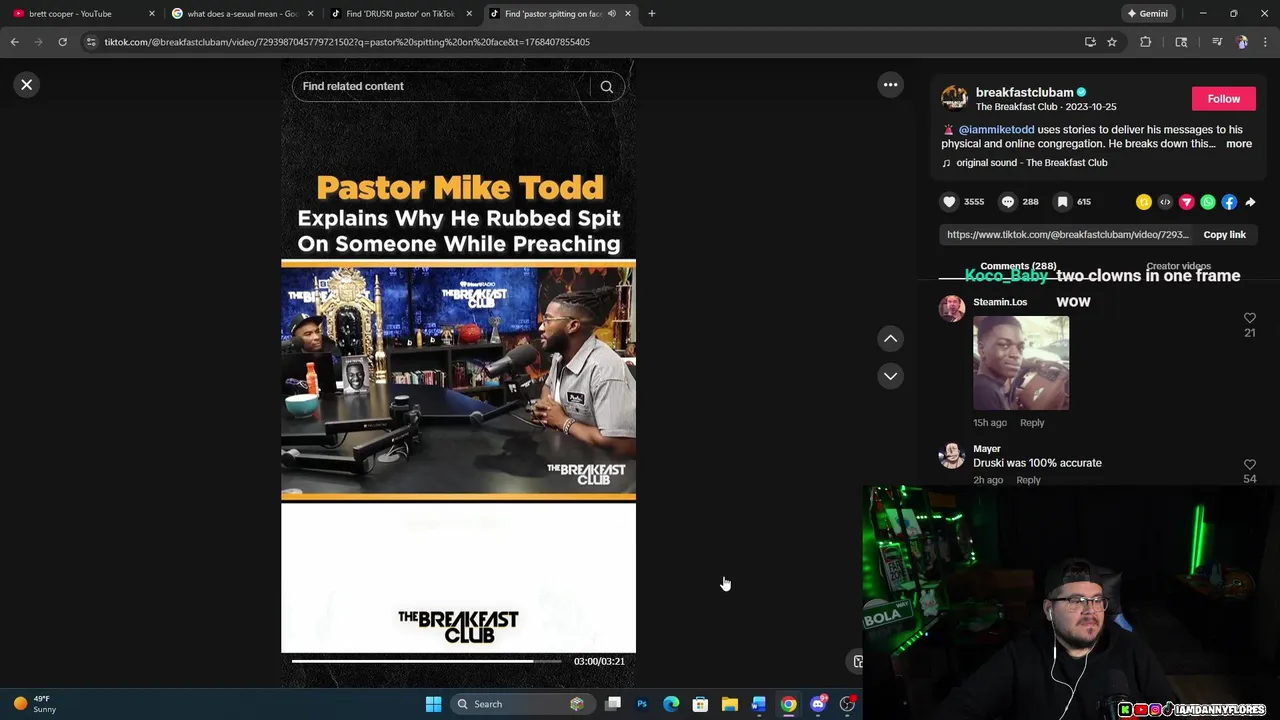The height and width of the screenshot is (720, 1280).
Task: Open the breakfastclubam username link
Action: click(x=1024, y=92)
